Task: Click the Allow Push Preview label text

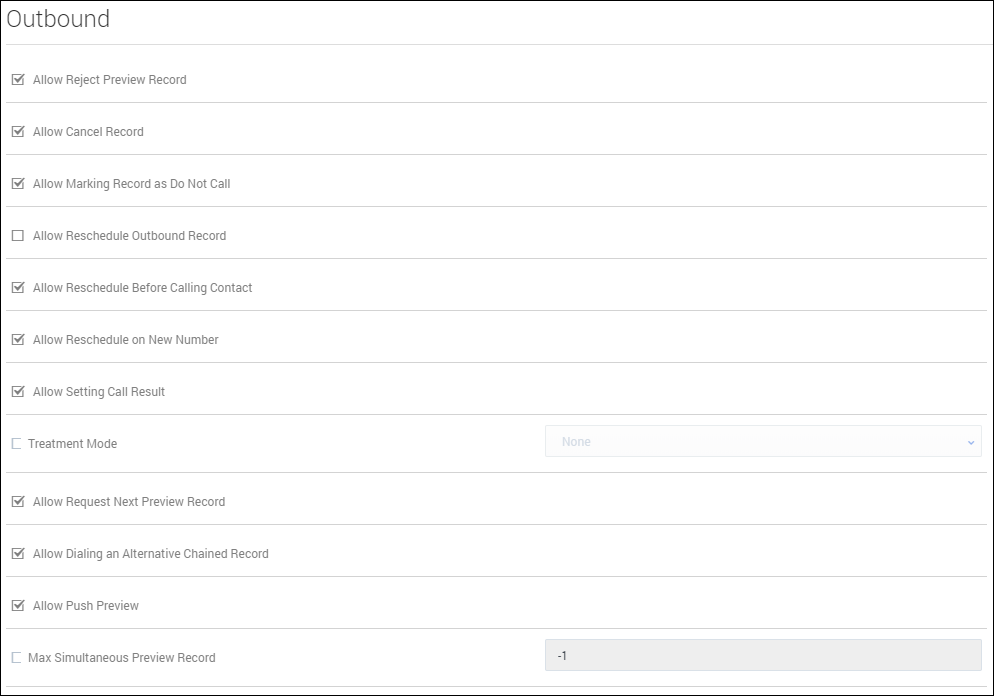Action: [x=86, y=606]
